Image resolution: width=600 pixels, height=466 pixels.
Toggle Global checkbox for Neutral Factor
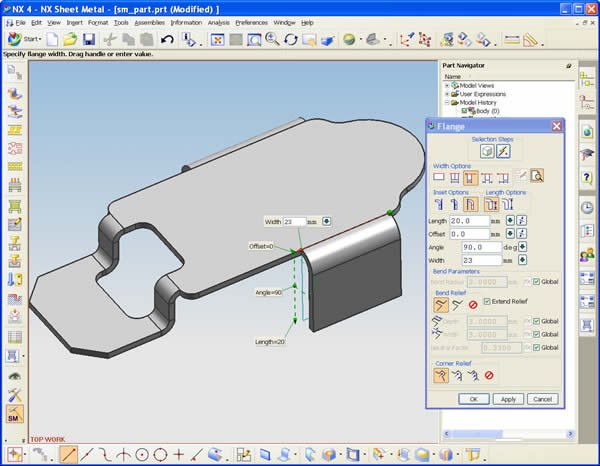[537, 347]
